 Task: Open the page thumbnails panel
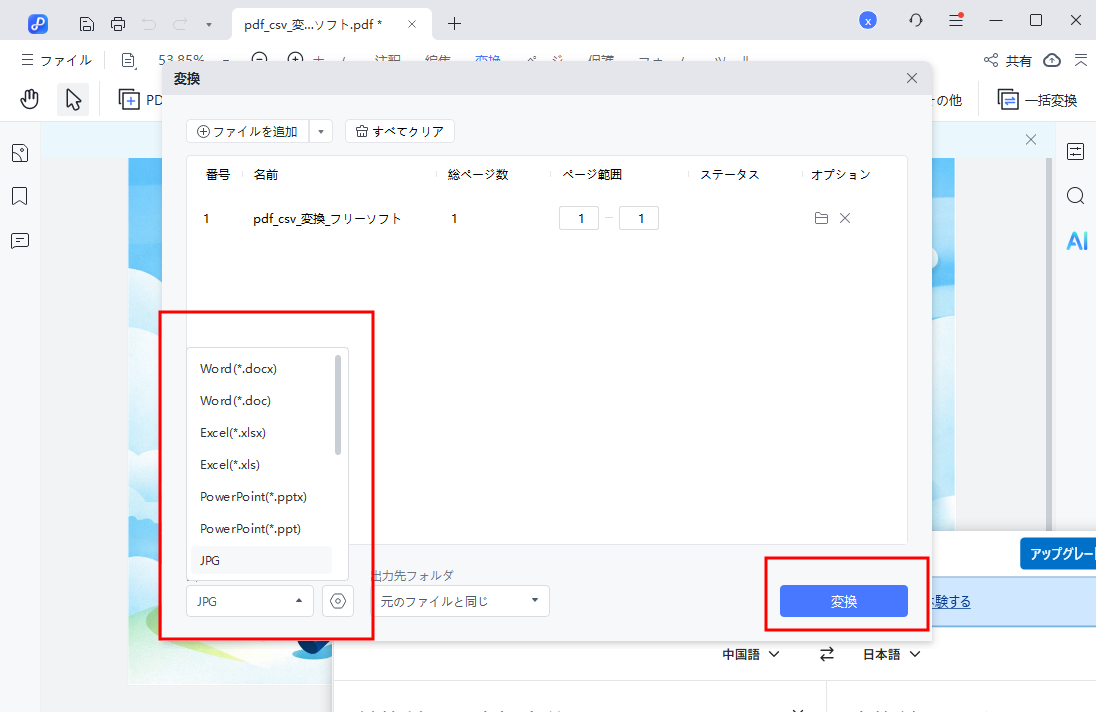tap(20, 152)
